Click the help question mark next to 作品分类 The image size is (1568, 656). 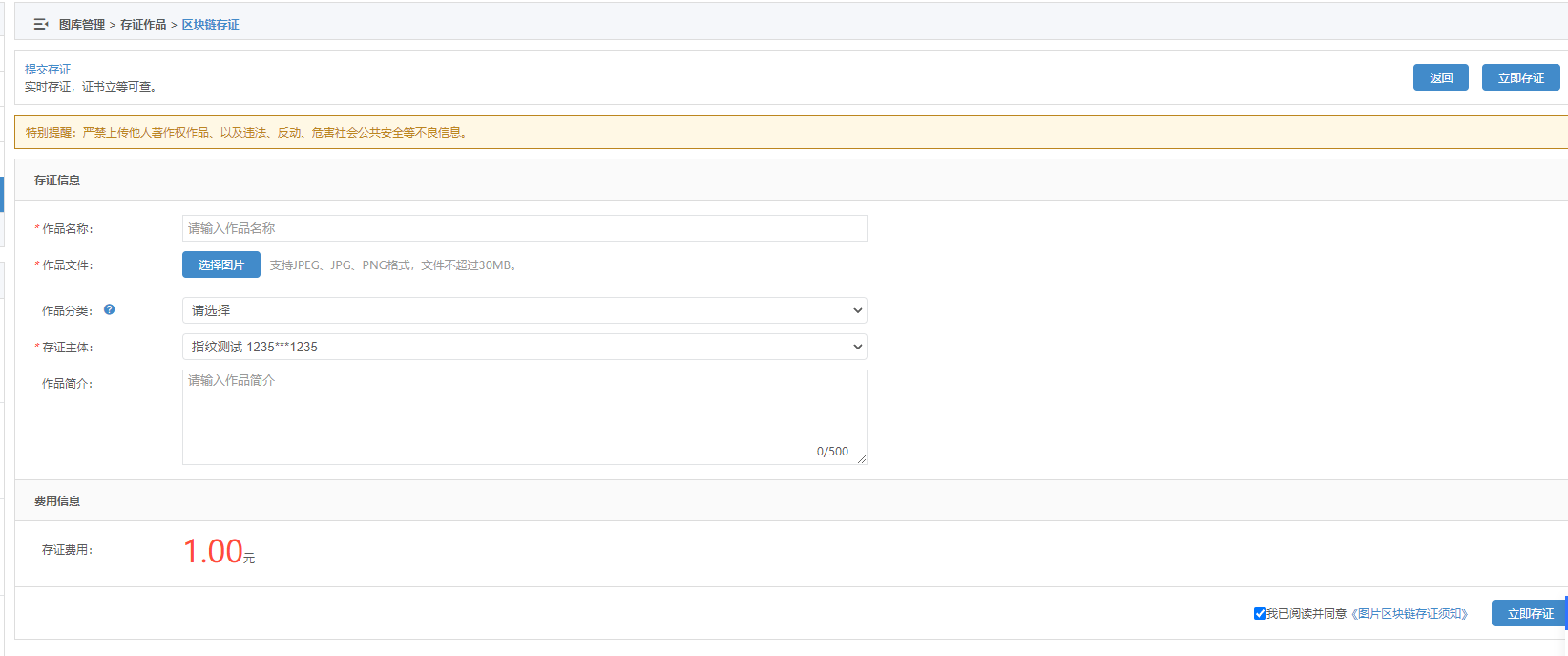110,309
